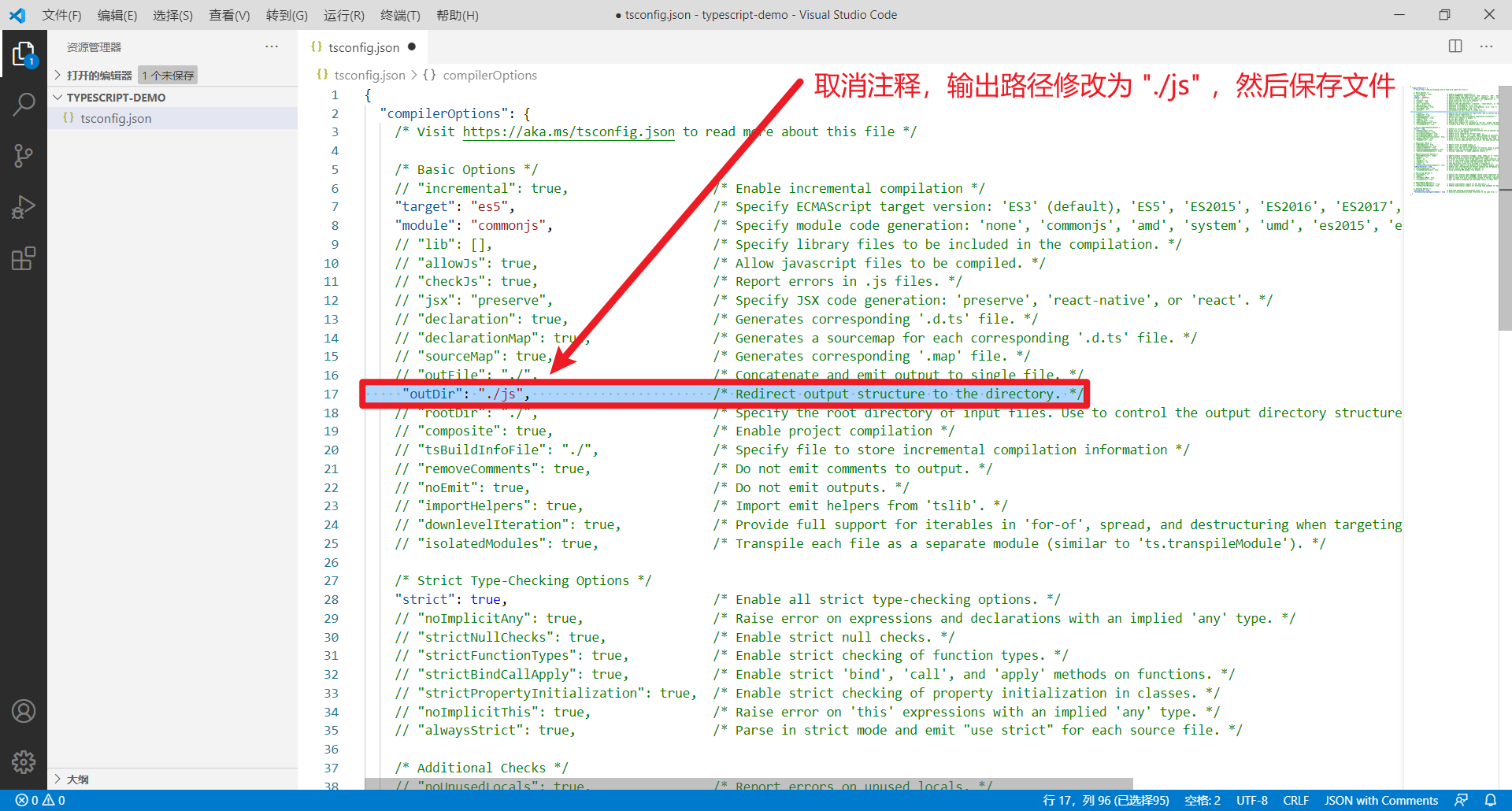Click the commented "noImplicitAny" line
This screenshot has width=1512, height=811.
click(488, 618)
